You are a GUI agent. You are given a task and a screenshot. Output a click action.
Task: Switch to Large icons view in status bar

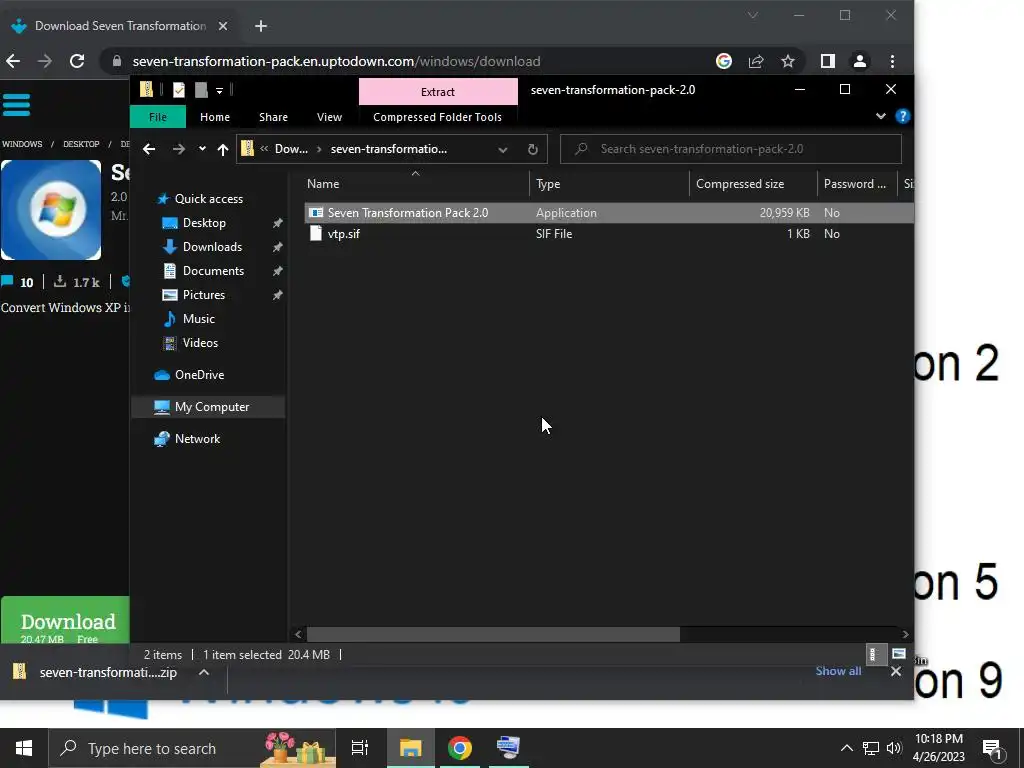(x=899, y=654)
